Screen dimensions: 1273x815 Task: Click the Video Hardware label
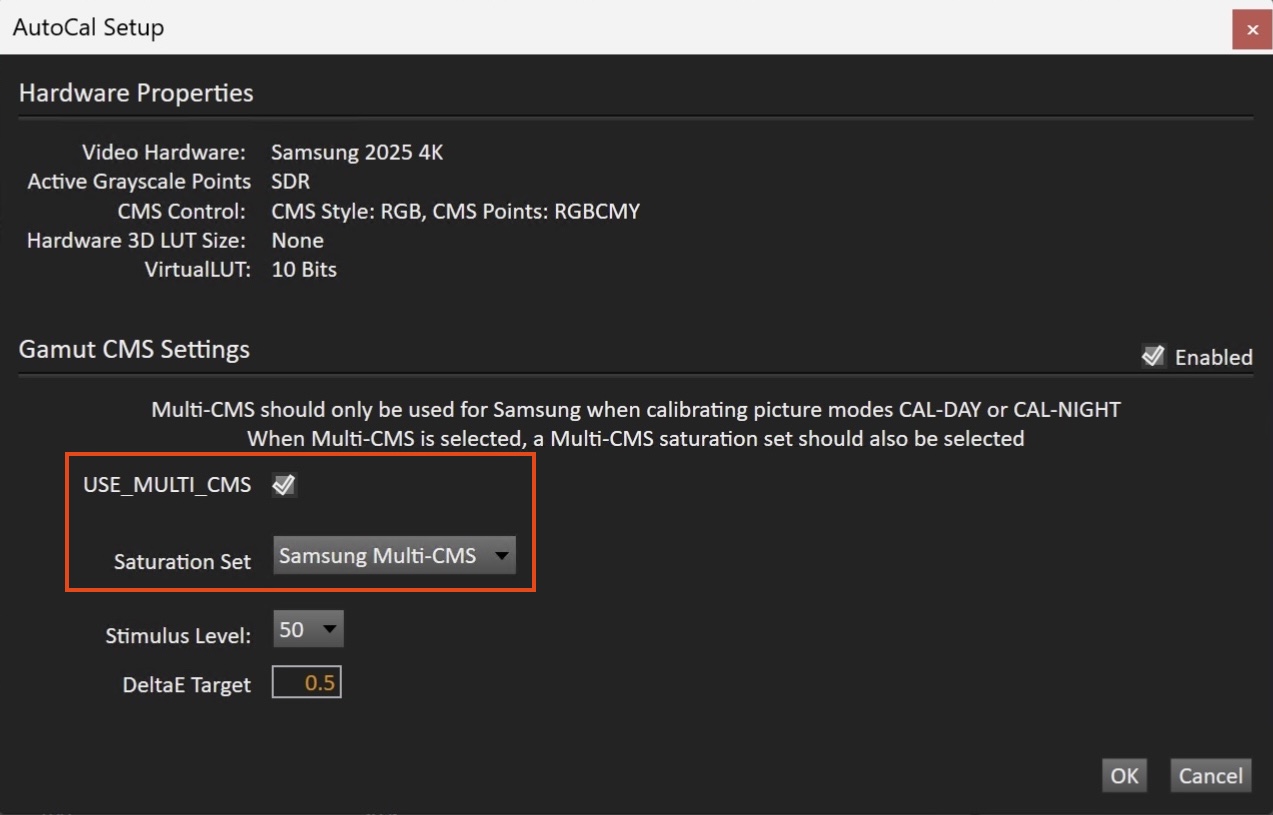[x=163, y=153]
